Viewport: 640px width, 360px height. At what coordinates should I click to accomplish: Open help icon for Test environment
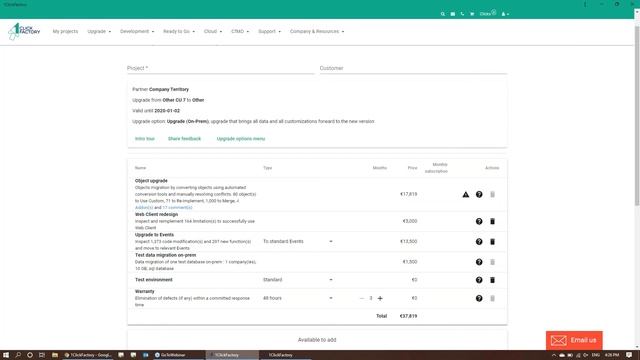[479, 280]
